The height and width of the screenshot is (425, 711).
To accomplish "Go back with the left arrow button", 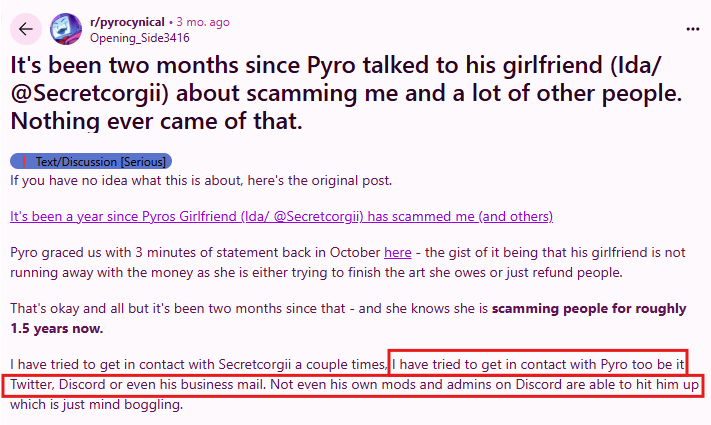I will (26, 29).
